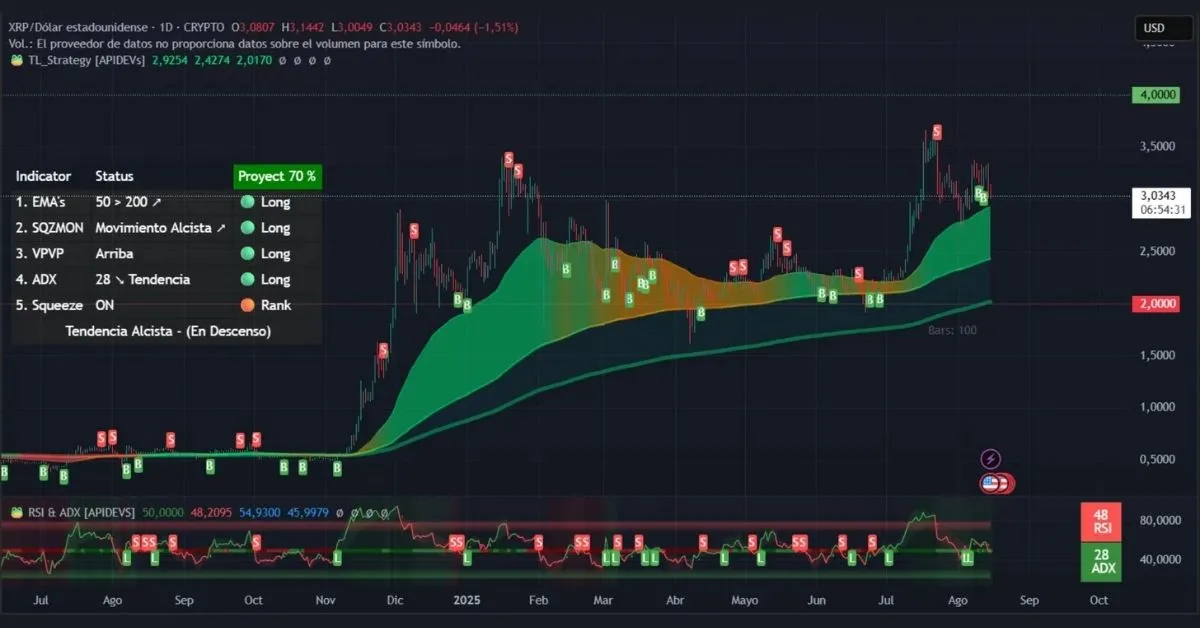This screenshot has height=628, width=1200.
Task: Click the lightning quick-trade icon
Action: (x=989, y=459)
